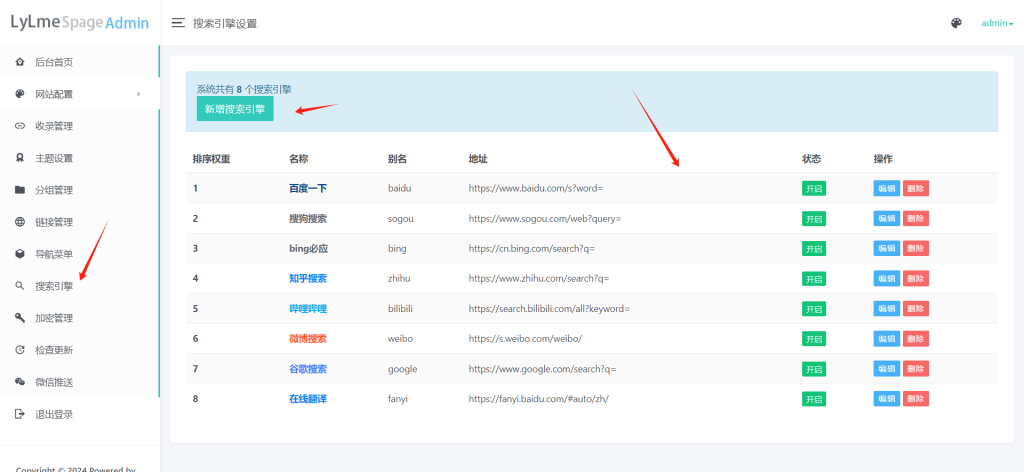Click the folder icon beside 分组管理
1024x472 pixels.
(x=20, y=190)
